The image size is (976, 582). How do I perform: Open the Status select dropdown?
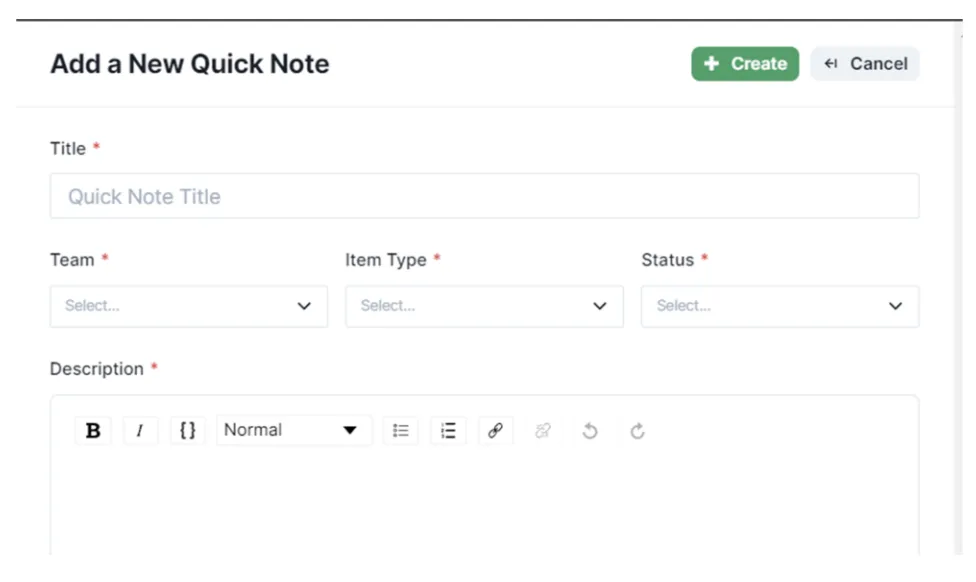tap(780, 306)
